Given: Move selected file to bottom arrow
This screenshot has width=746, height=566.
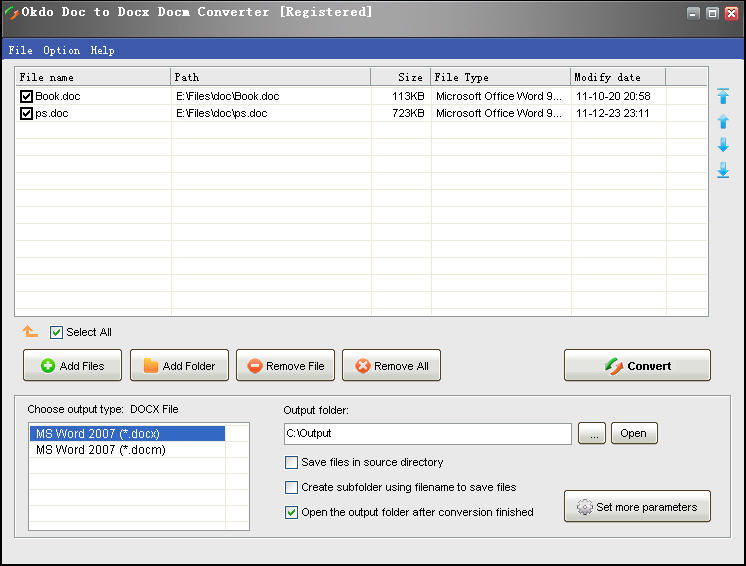Looking at the screenshot, I should click(x=723, y=170).
